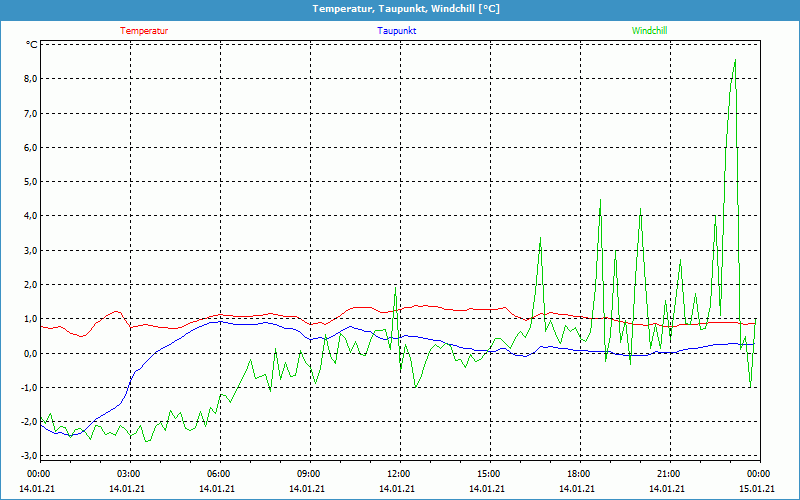Click the -1,0 y-axis value label
The width and height of the screenshot is (800, 500).
point(29,388)
